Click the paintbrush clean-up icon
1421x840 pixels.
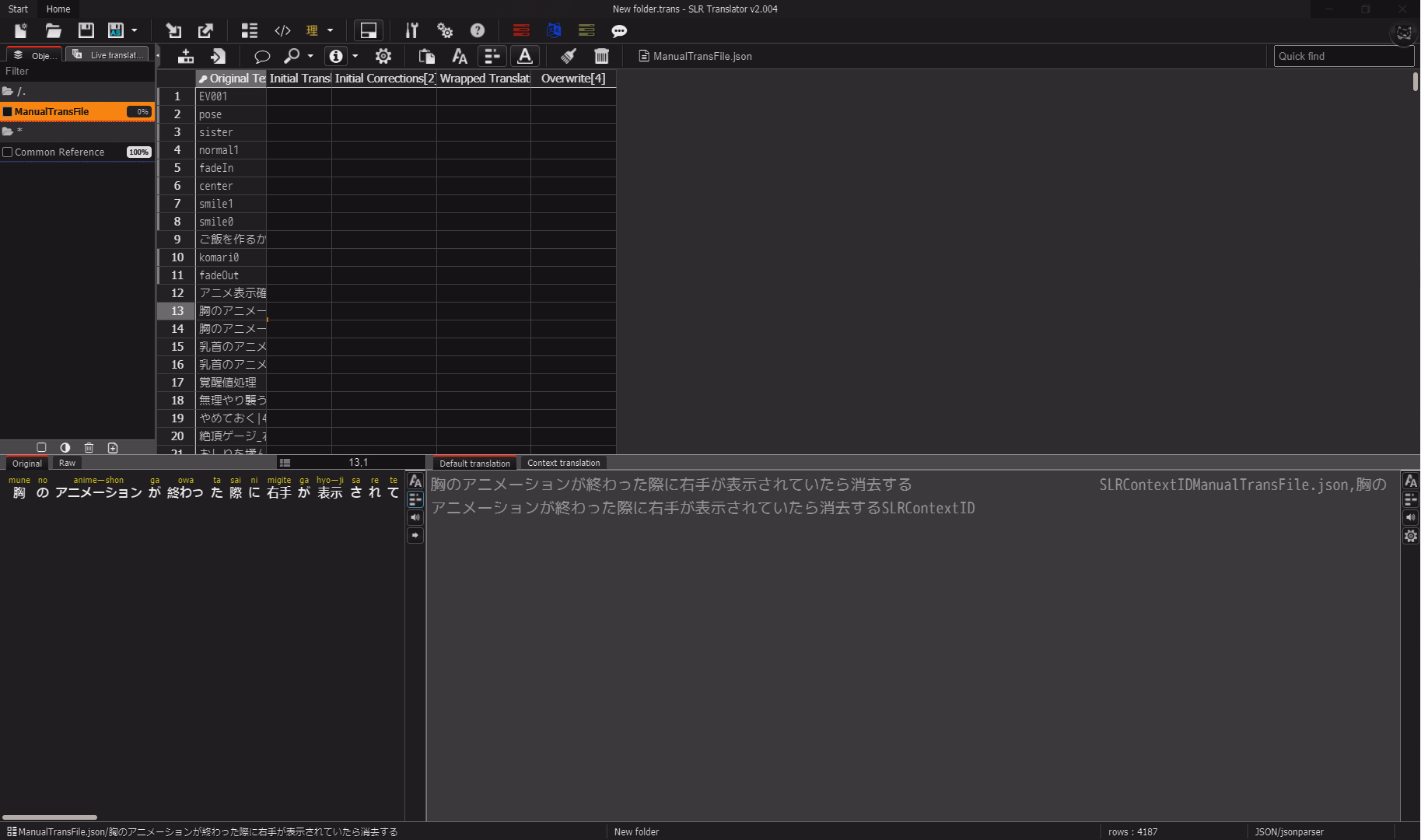tap(569, 56)
